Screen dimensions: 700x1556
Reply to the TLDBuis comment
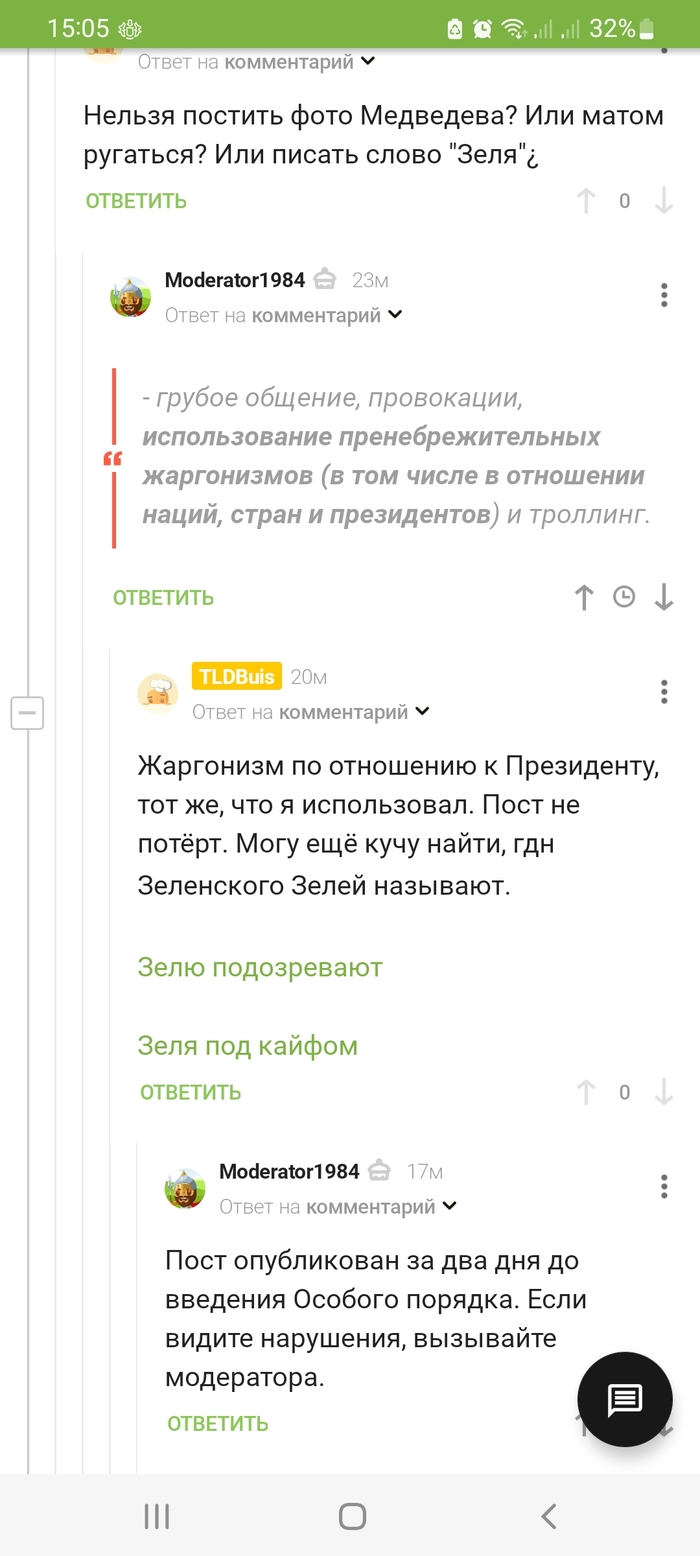[190, 1093]
